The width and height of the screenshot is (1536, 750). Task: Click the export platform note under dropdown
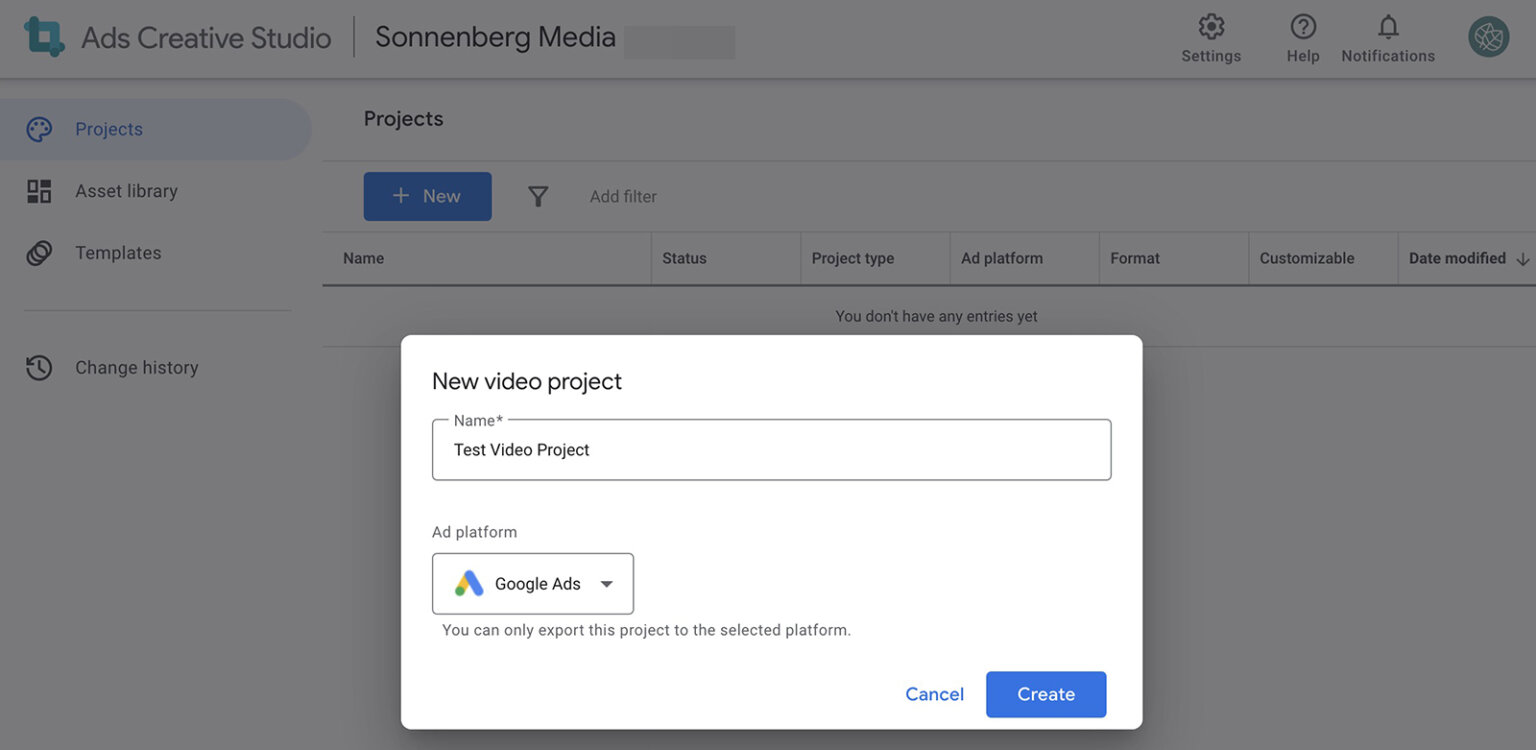tap(646, 630)
